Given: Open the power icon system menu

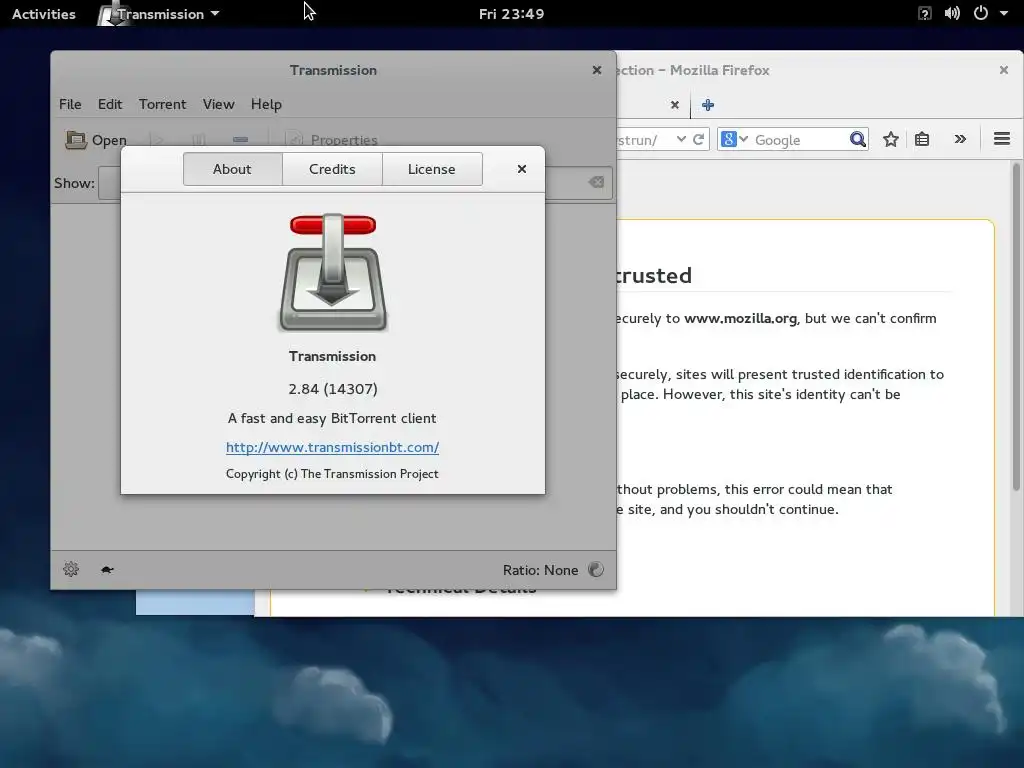Looking at the screenshot, I should coord(981,13).
